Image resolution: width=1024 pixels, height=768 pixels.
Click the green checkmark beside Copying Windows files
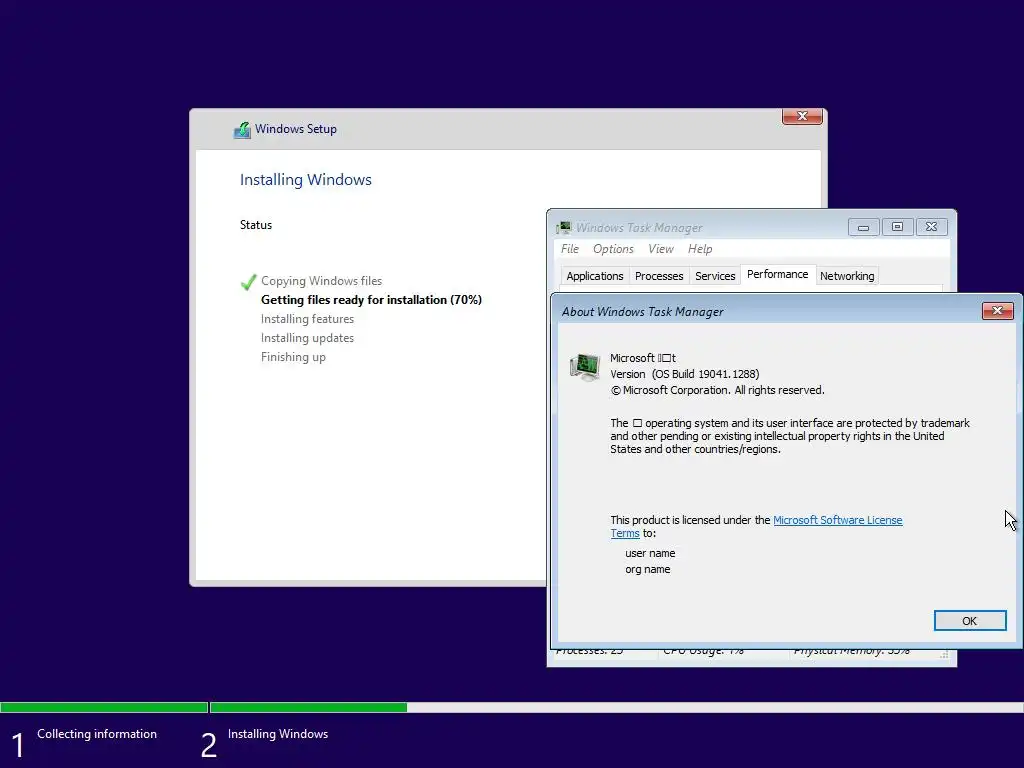[248, 282]
